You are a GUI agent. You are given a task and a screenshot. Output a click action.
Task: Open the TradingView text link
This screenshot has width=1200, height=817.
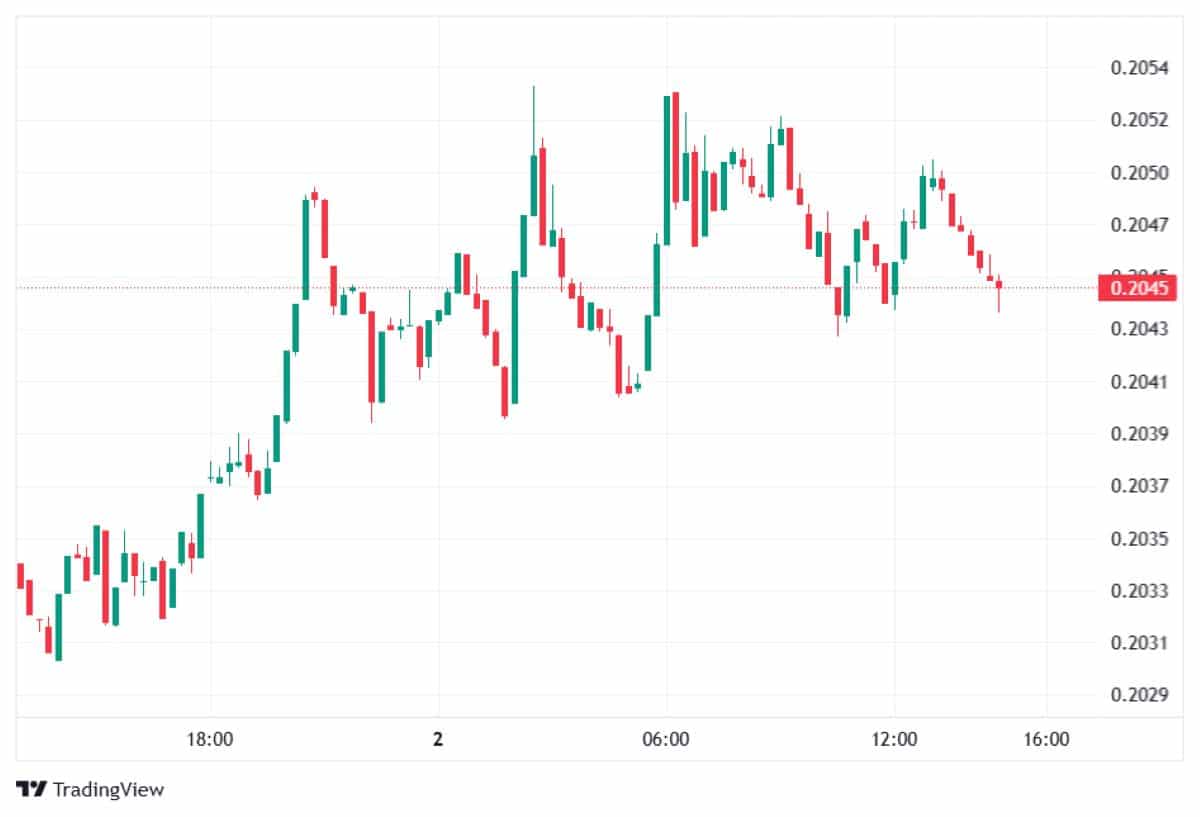point(108,789)
